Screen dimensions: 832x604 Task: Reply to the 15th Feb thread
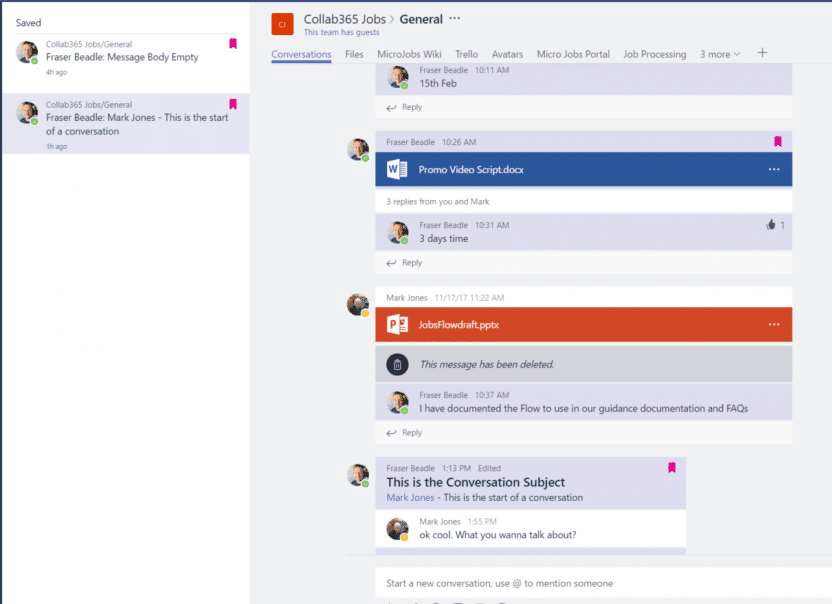tap(404, 107)
